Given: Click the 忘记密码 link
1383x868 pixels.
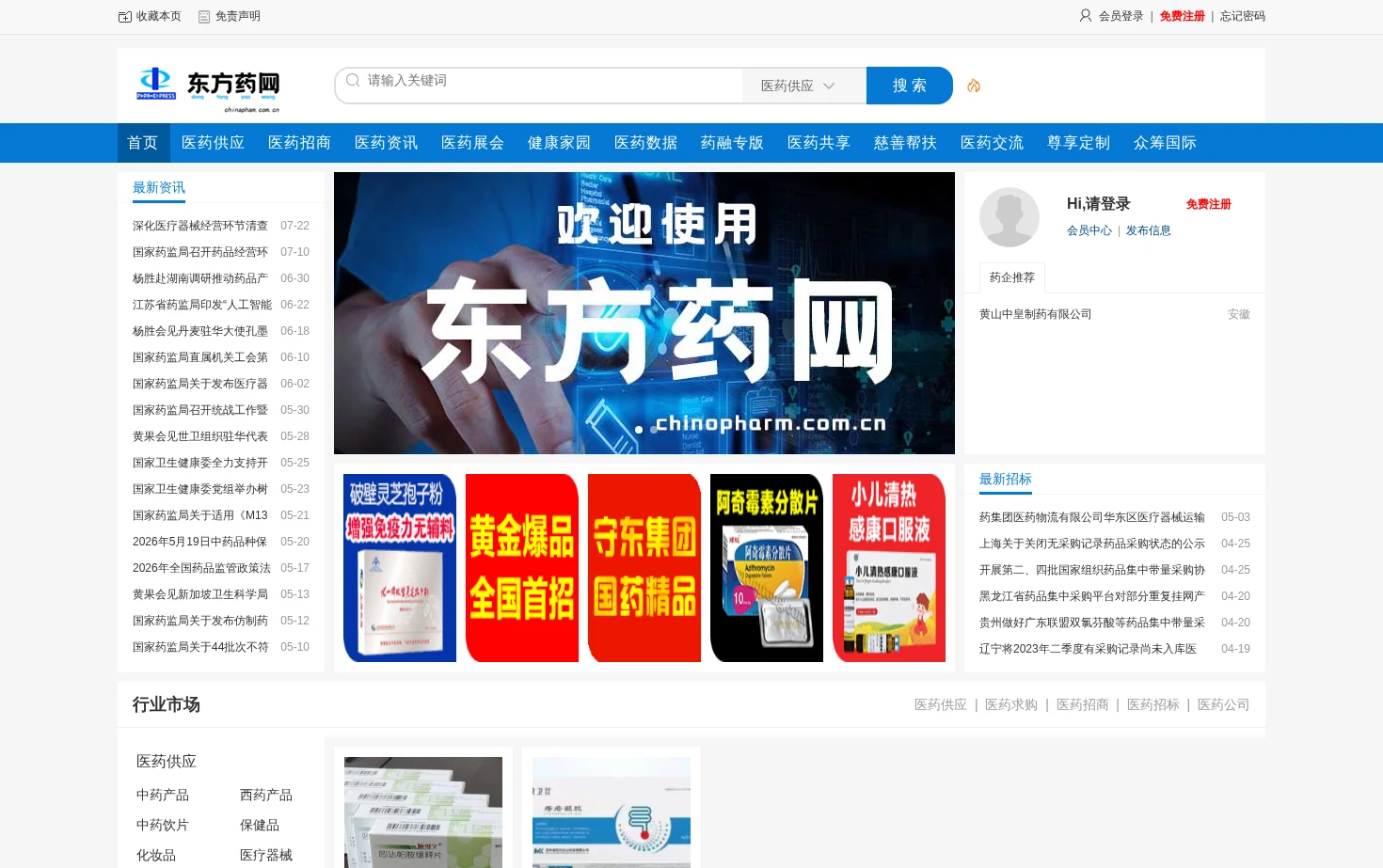Looking at the screenshot, I should [x=1243, y=16].
